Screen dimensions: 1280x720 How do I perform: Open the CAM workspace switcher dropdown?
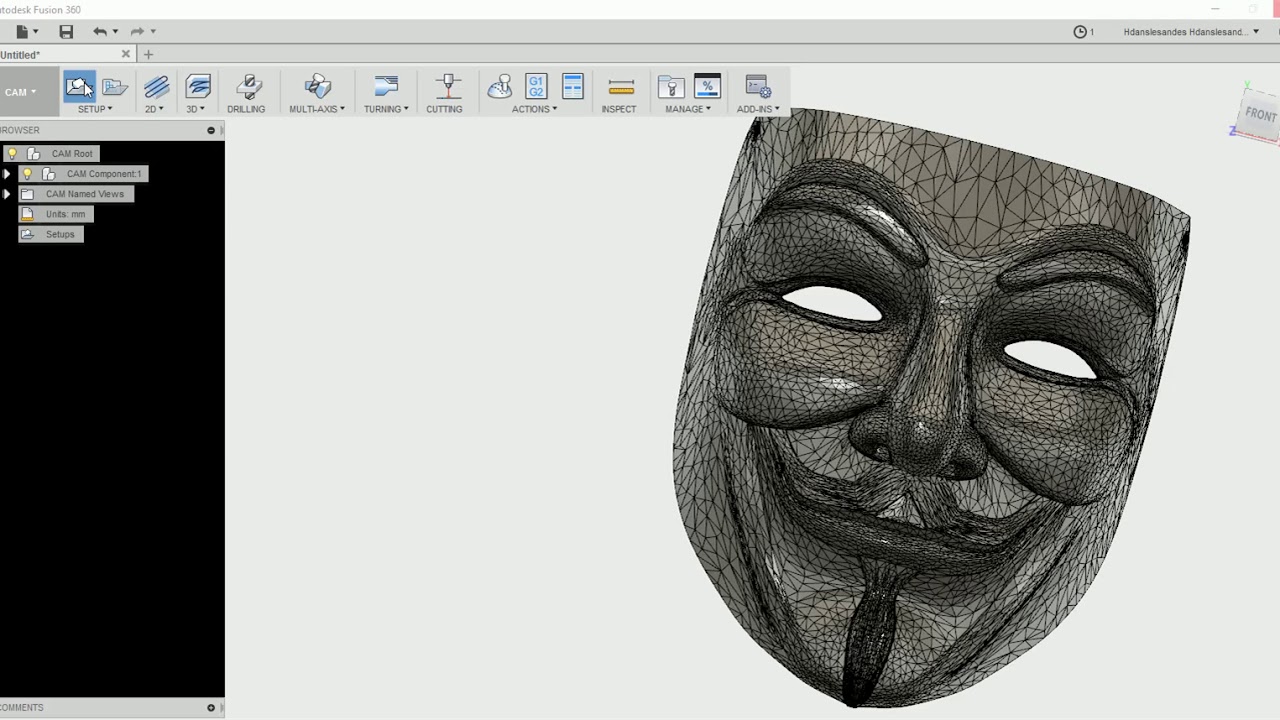[20, 92]
